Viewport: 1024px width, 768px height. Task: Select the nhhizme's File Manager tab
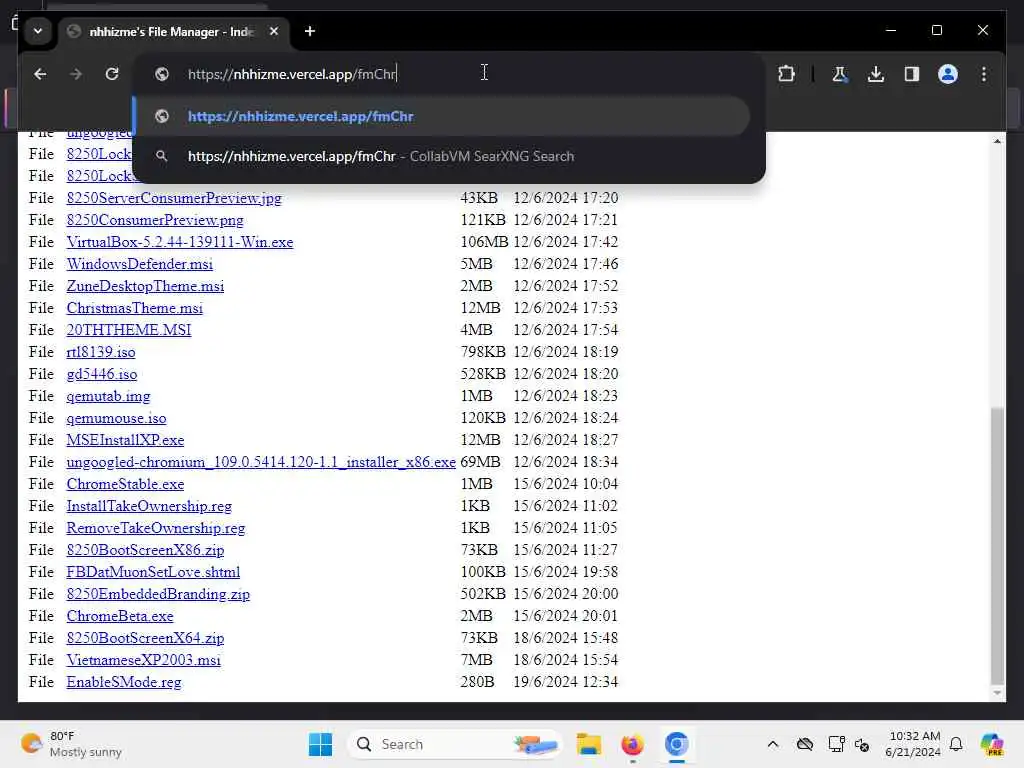tap(171, 31)
